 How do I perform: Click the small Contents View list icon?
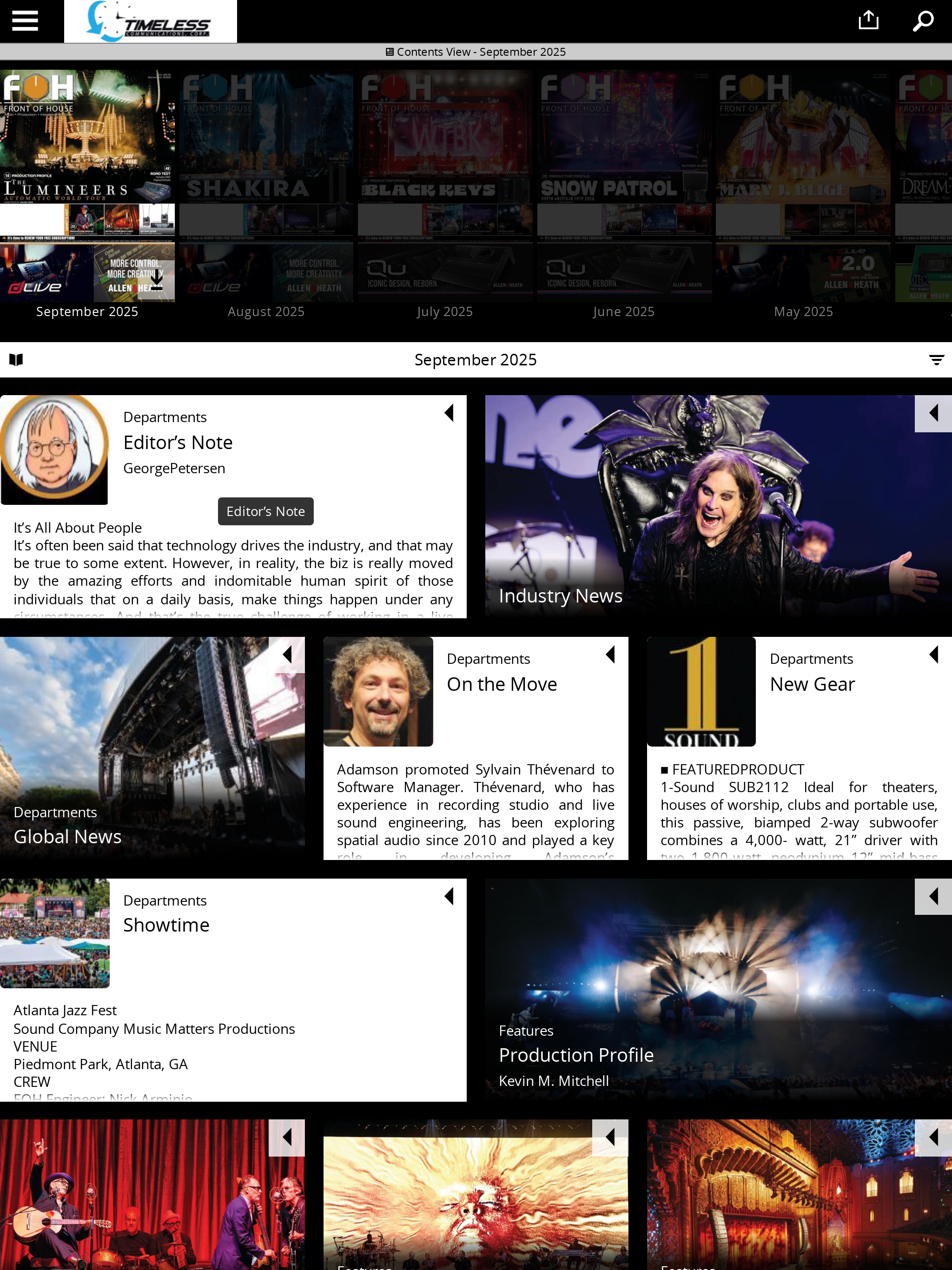click(390, 52)
